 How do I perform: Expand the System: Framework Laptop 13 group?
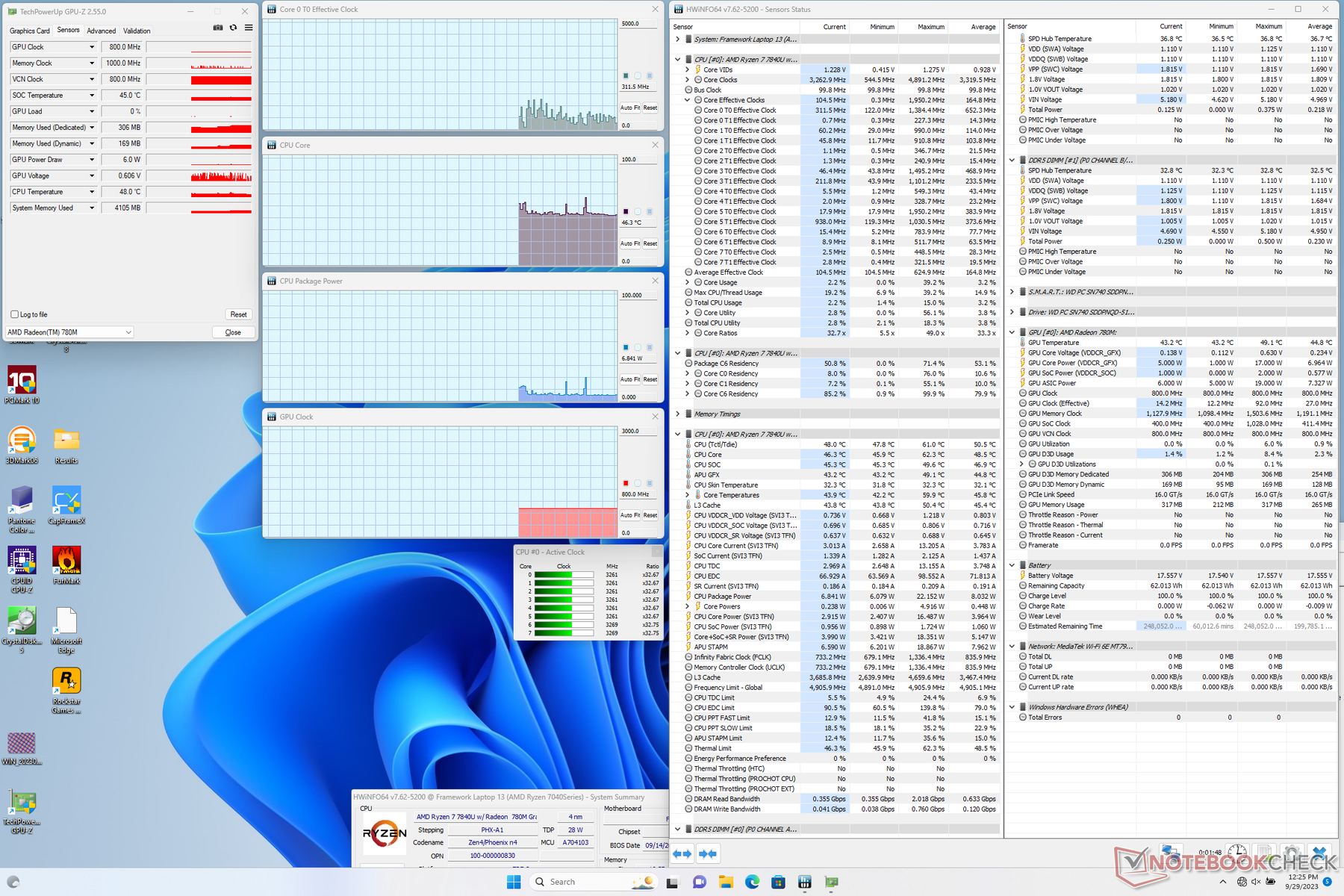tap(678, 39)
